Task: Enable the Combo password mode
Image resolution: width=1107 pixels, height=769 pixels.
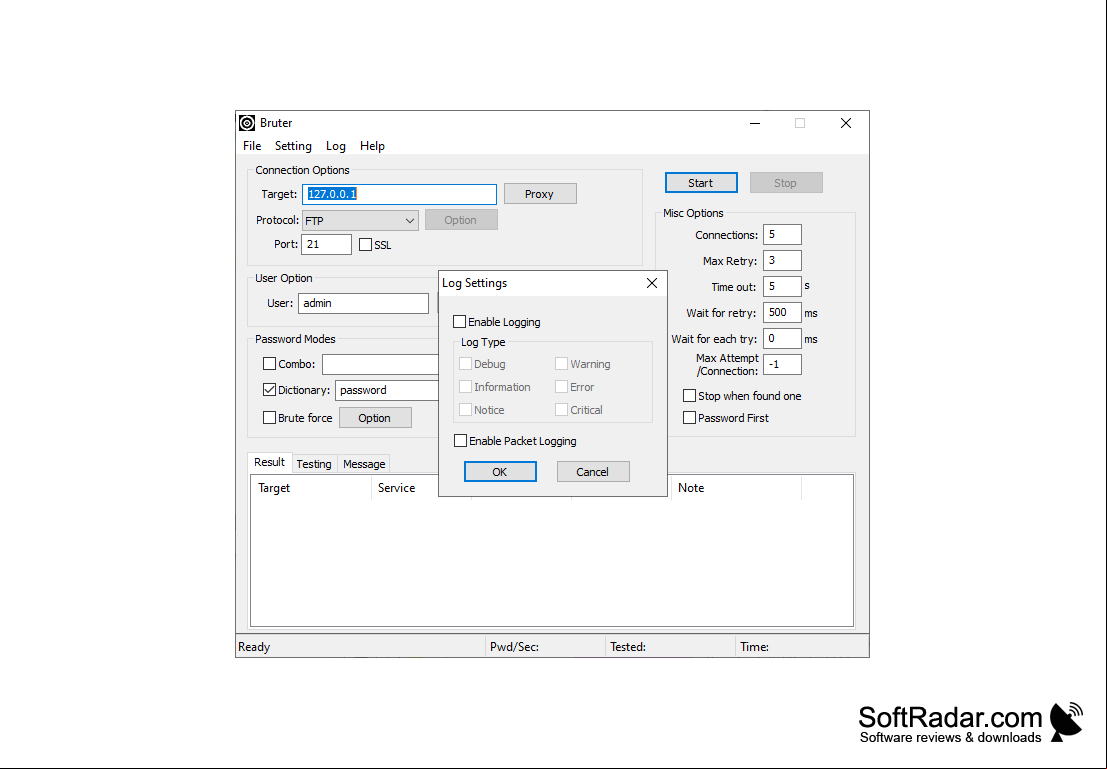Action: click(269, 364)
